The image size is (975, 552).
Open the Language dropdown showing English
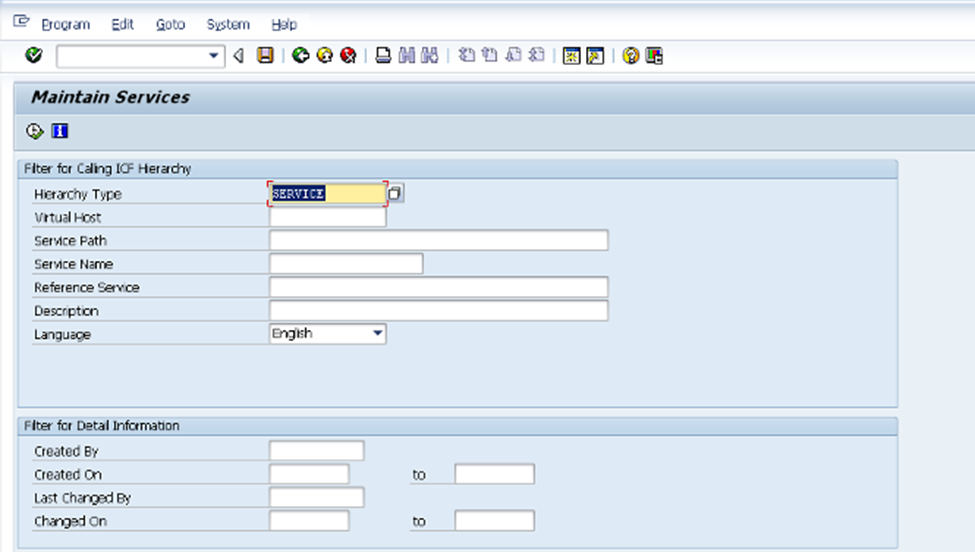328,334
